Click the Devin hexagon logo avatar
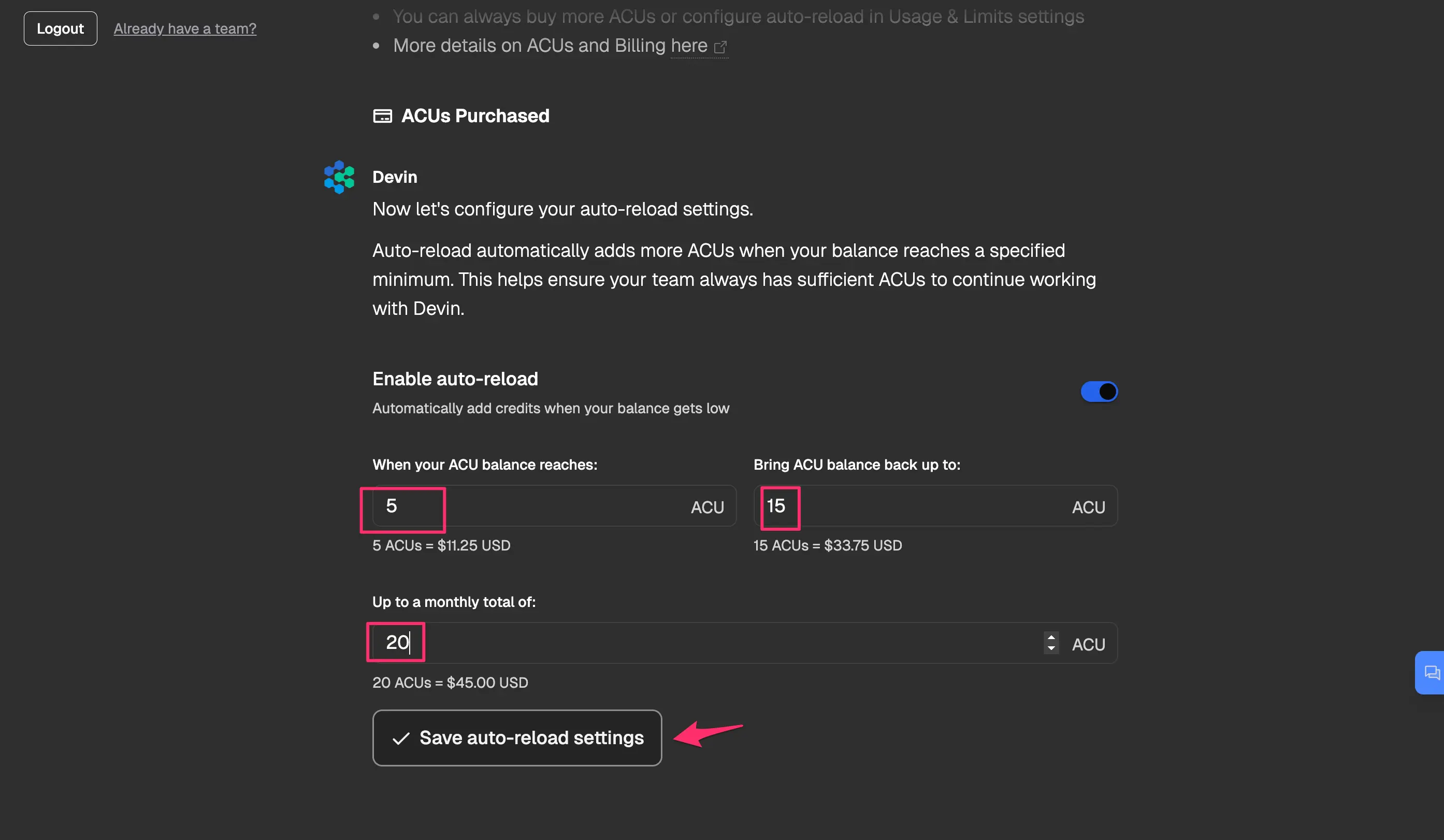 339,177
